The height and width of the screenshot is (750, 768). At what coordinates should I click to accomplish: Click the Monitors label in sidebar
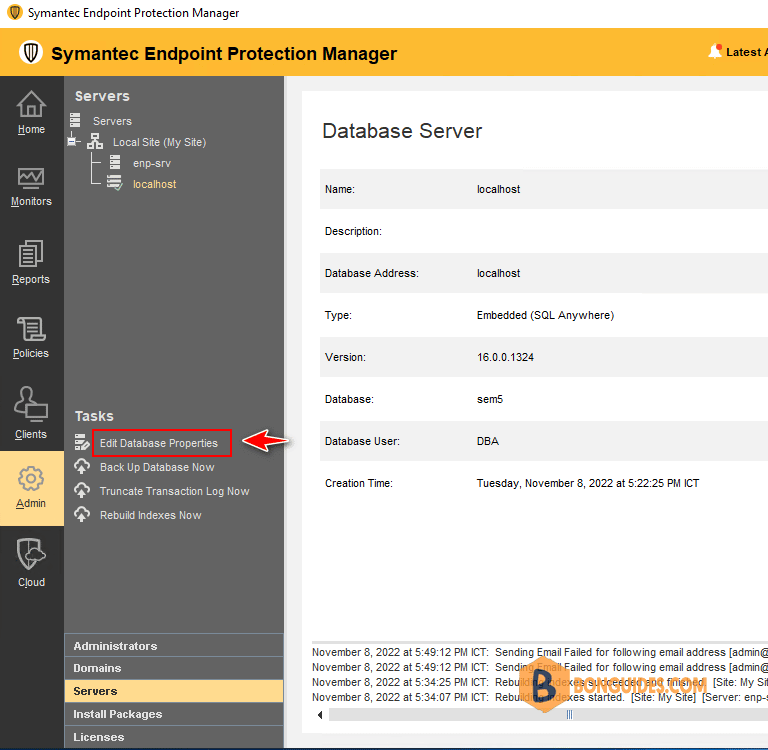point(31,201)
